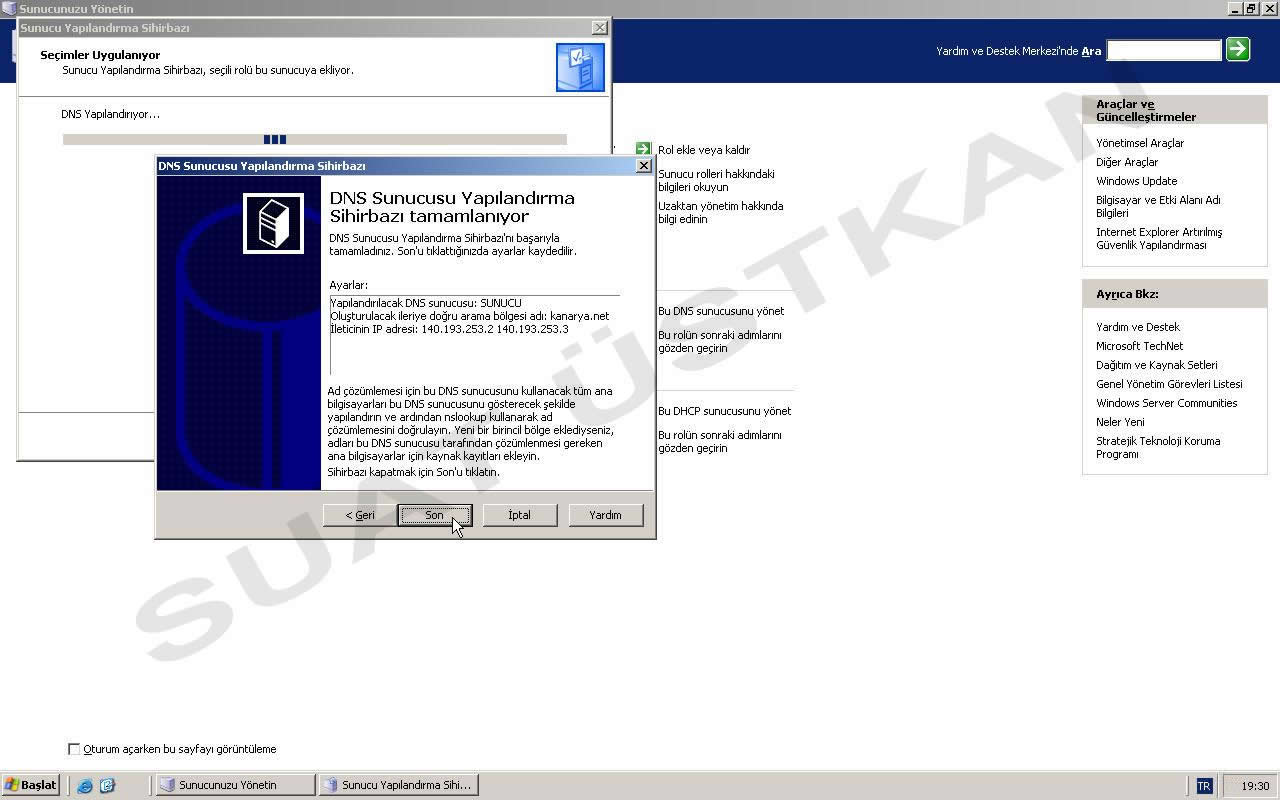Screen dimensions: 1280x800
Task: Open Diğer Araçlar link
Action: (1127, 162)
